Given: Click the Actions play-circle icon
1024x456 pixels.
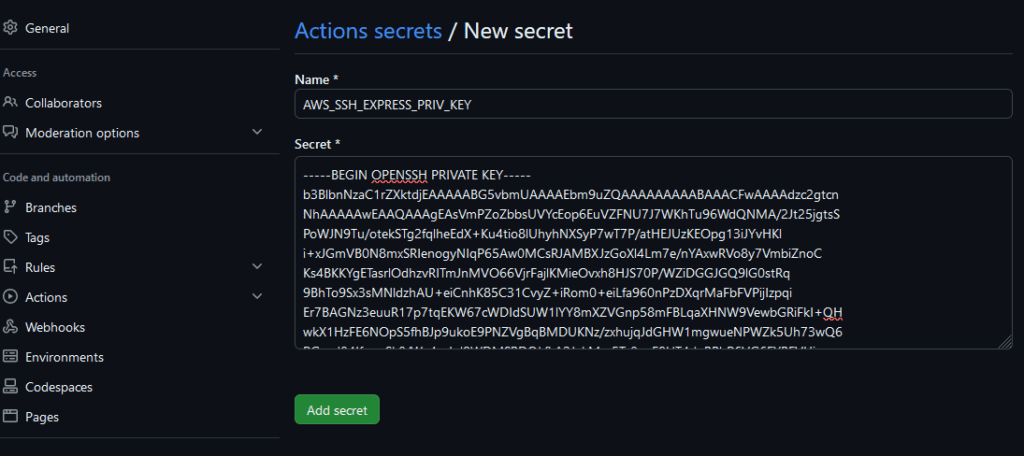Looking at the screenshot, I should point(10,297).
